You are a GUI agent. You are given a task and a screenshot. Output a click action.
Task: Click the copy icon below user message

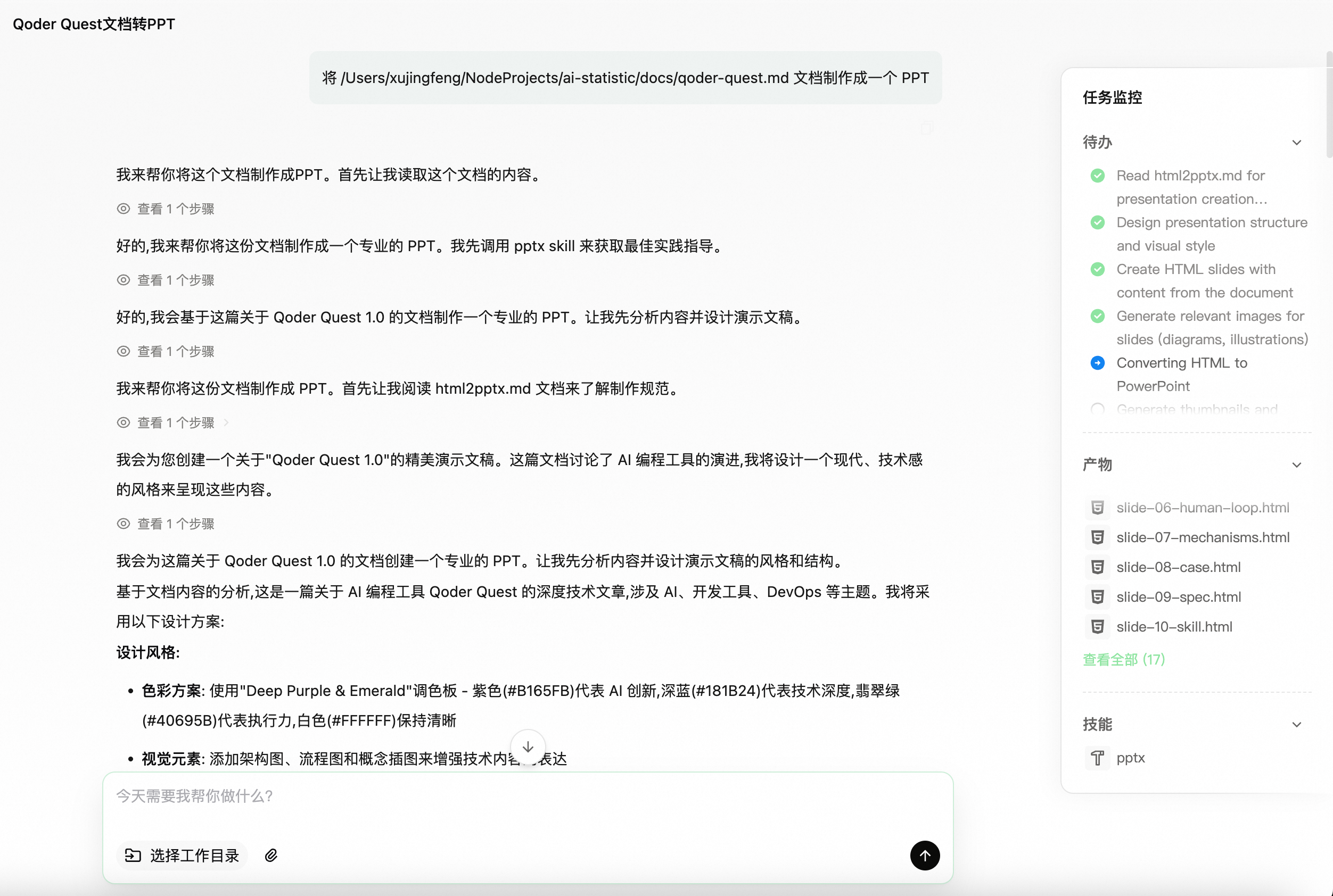(x=927, y=128)
